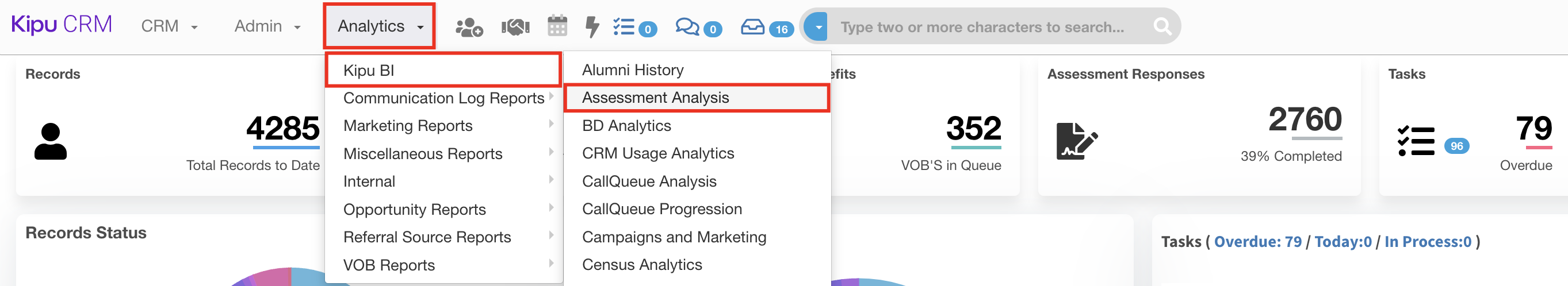Click the Kipu CRM logo
This screenshot has width=1568, height=286.
(x=62, y=25)
